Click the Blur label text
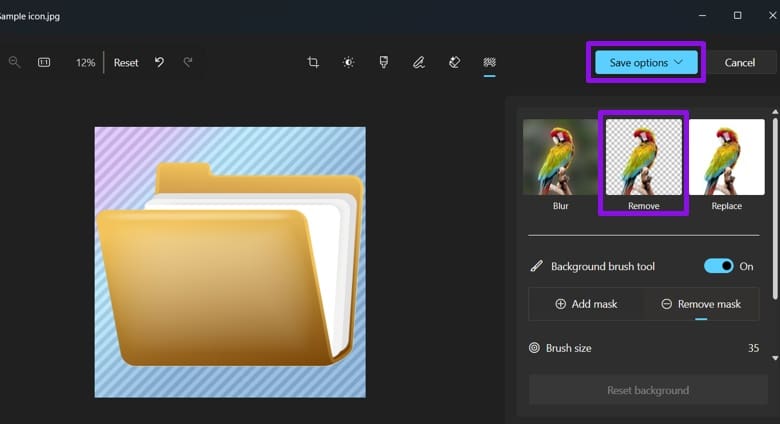Image resolution: width=780 pixels, height=424 pixels. [561, 206]
